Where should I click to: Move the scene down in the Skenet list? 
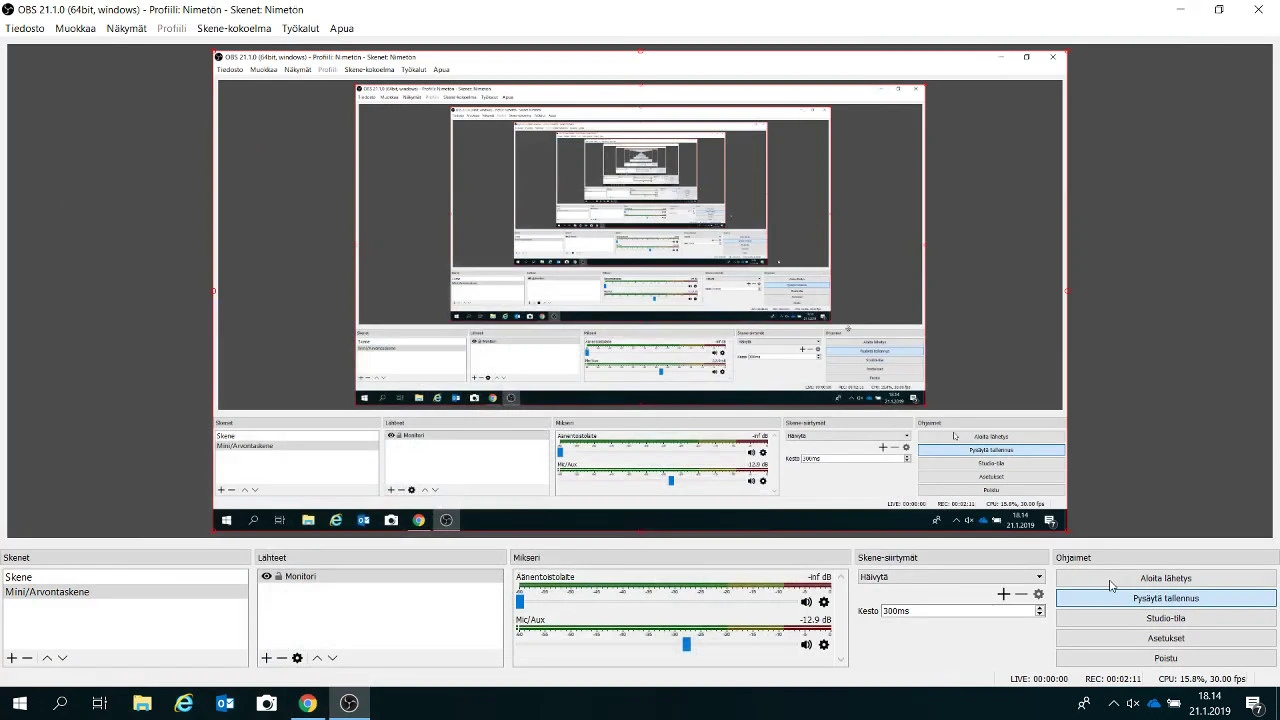click(62, 658)
